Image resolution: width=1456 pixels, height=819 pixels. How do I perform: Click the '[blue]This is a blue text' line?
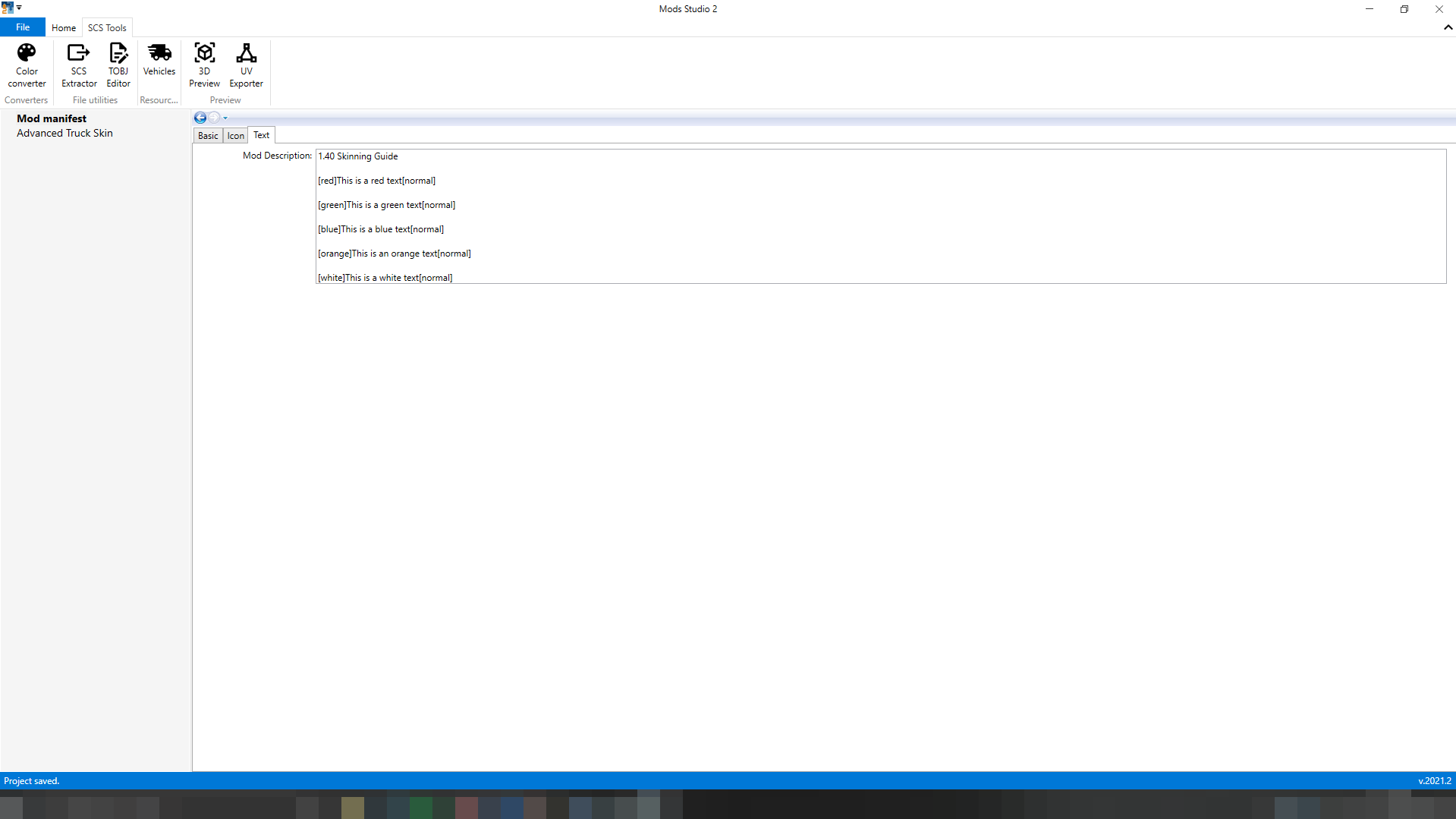381,229
